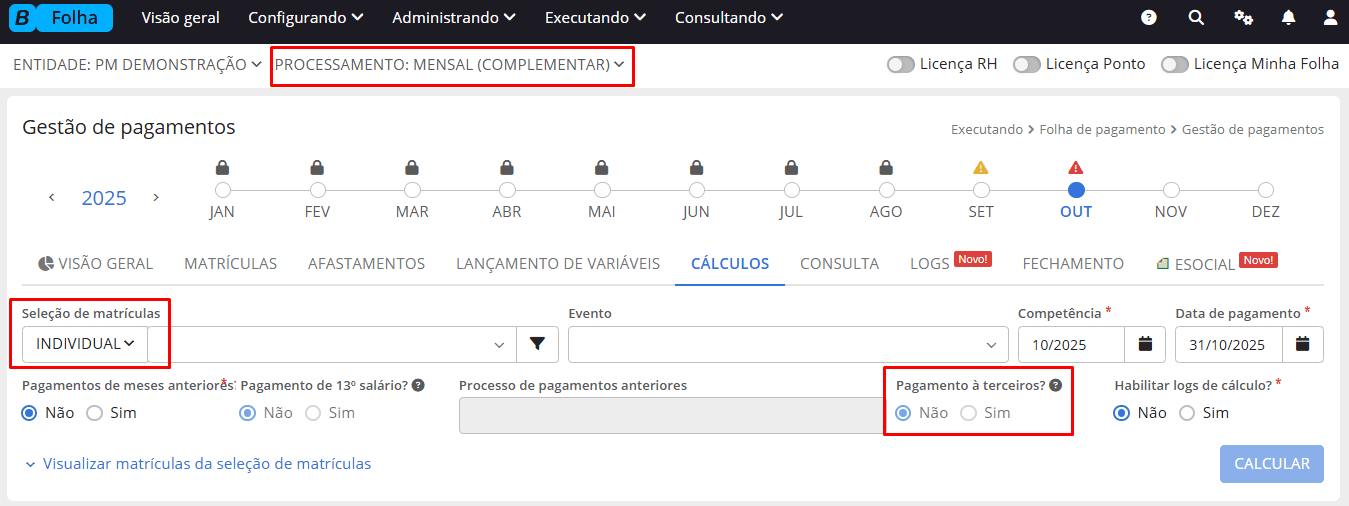Switch to the MATRÍCULAS tab
This screenshot has height=506, width=1349.
[x=230, y=264]
